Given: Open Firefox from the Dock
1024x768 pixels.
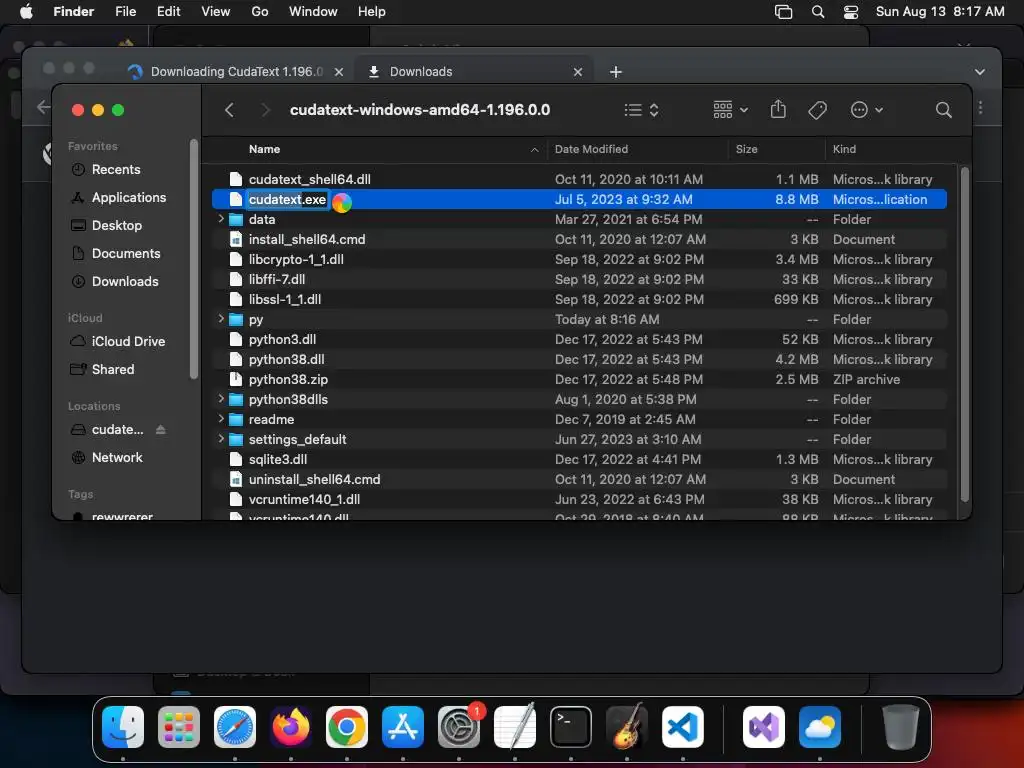Looking at the screenshot, I should pos(291,727).
